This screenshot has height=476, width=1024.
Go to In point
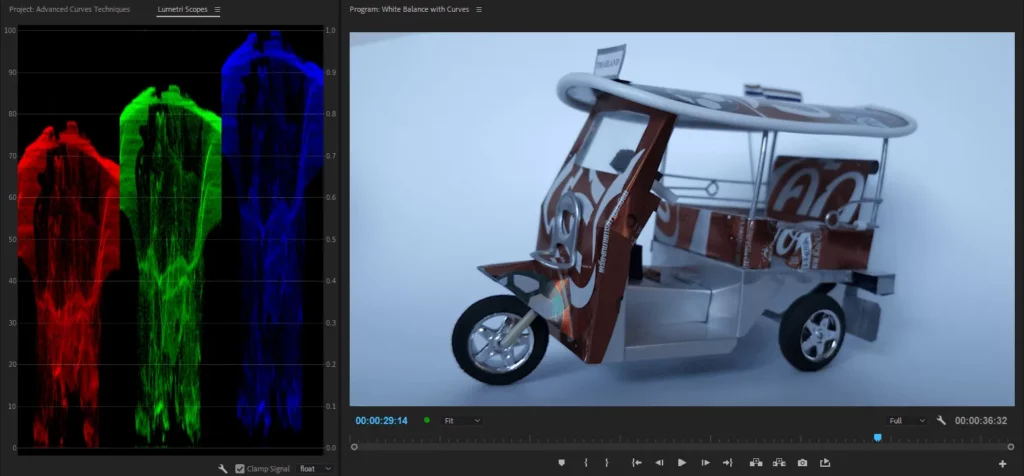click(x=637, y=462)
